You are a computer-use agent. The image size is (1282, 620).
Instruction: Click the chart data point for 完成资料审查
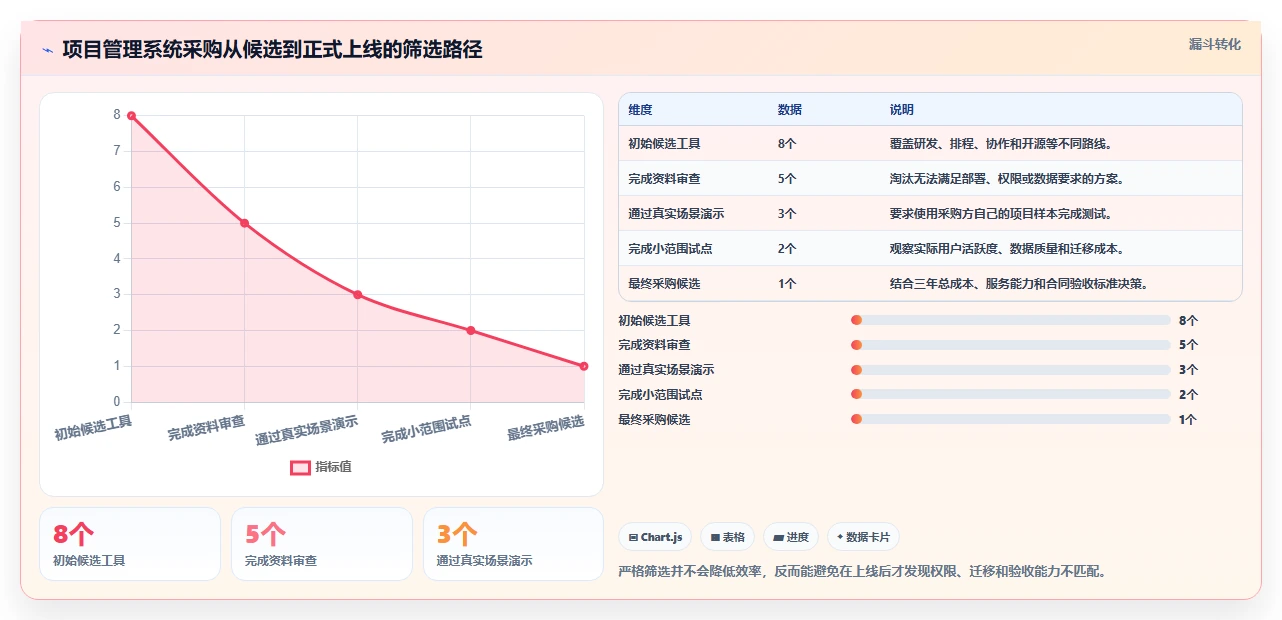coord(244,223)
